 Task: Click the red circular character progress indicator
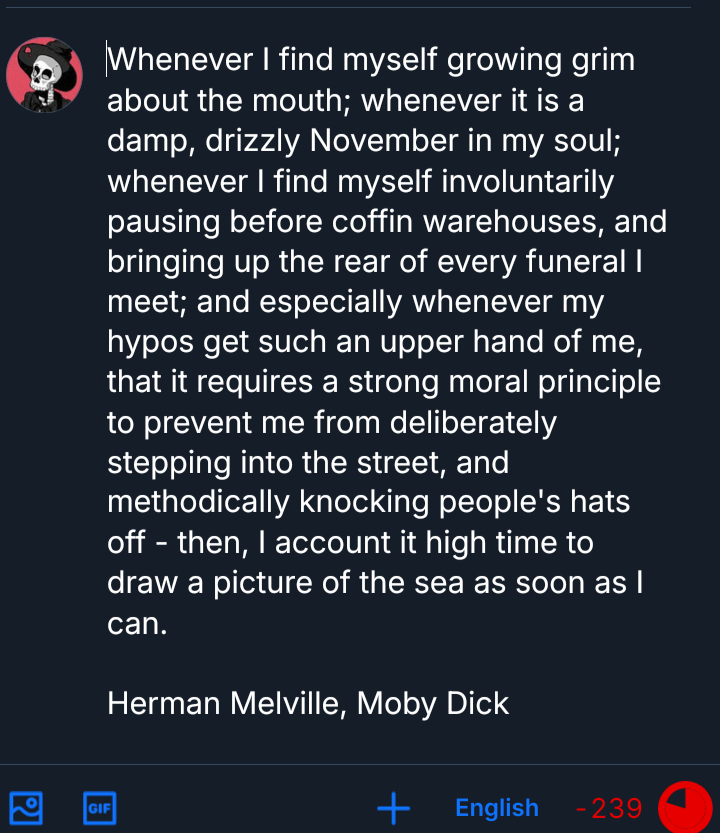[685, 807]
